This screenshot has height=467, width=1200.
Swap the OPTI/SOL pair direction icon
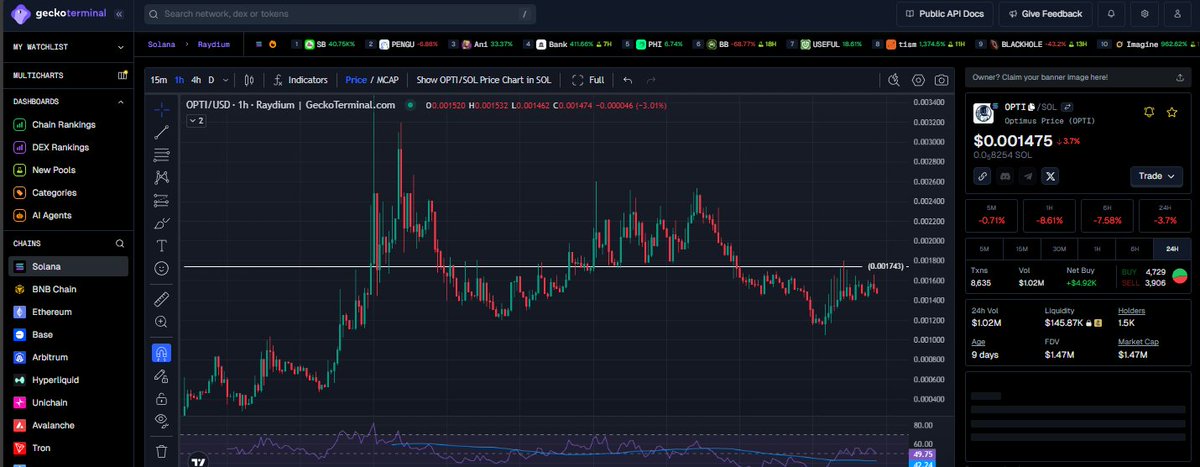pyautogui.click(x=1068, y=106)
